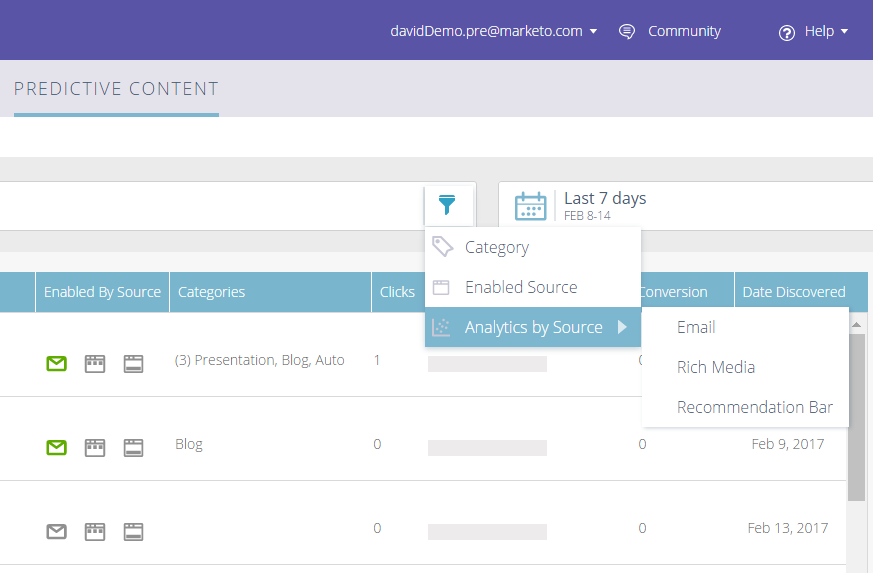
Task: Toggle recommendation bar source in first row
Action: click(133, 364)
